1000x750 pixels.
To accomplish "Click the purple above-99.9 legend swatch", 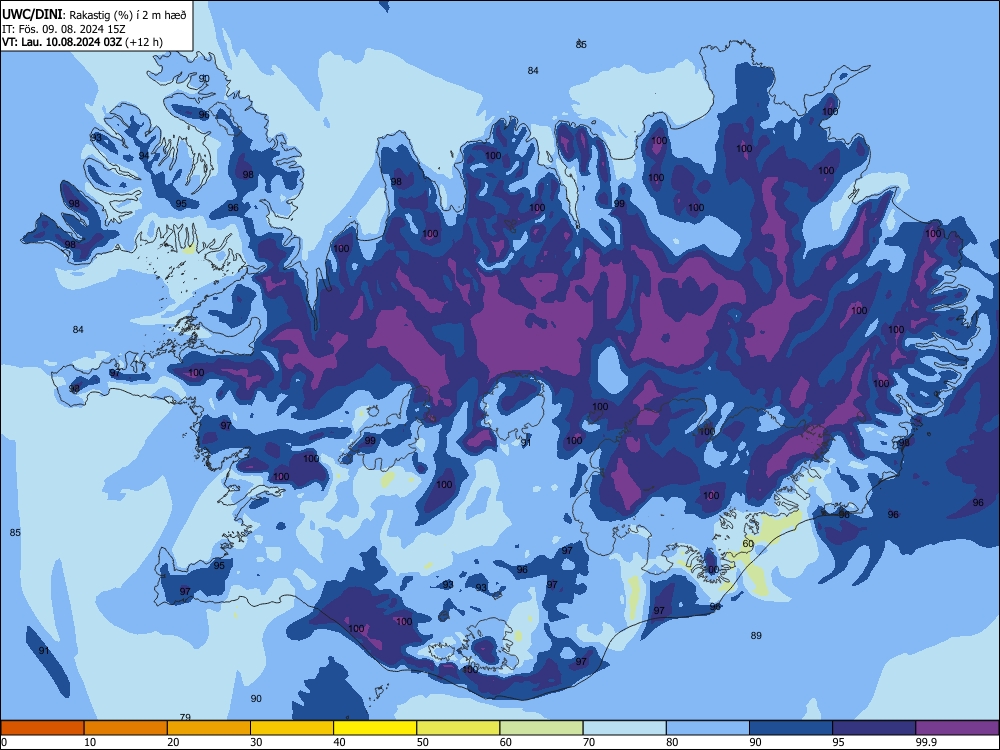I will coord(957,728).
